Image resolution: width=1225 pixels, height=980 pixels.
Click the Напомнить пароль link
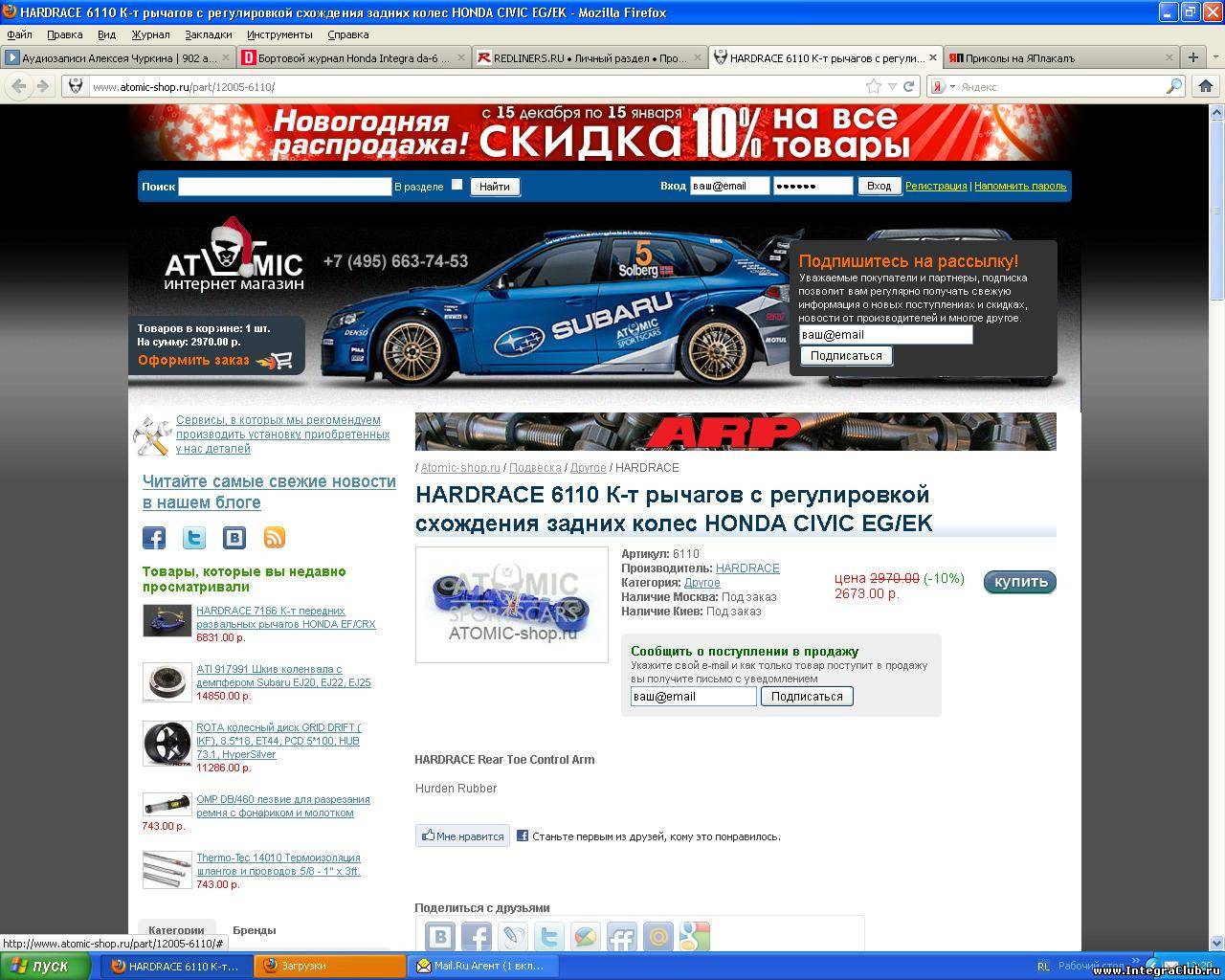1020,187
